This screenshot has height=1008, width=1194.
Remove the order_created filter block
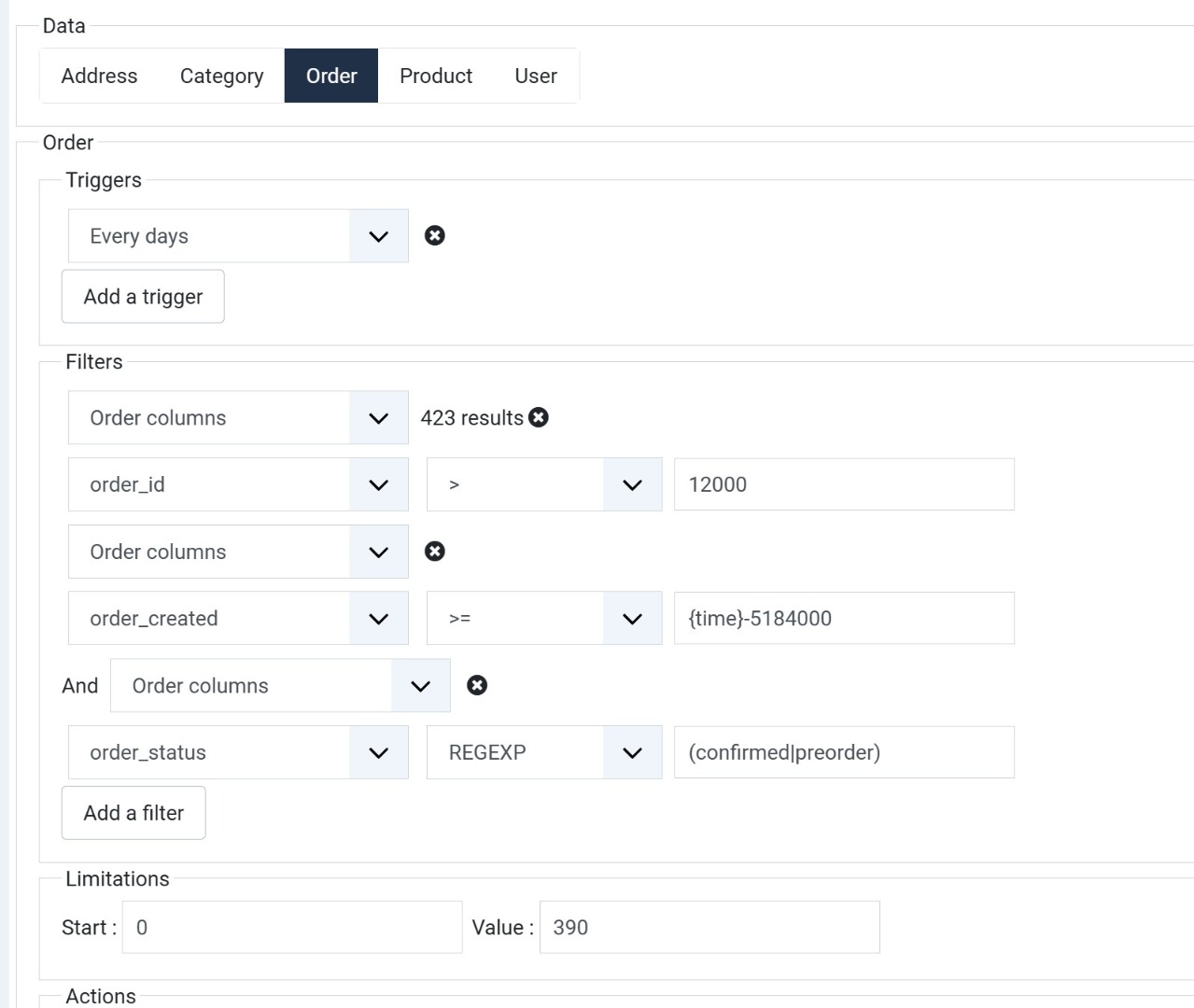click(434, 552)
